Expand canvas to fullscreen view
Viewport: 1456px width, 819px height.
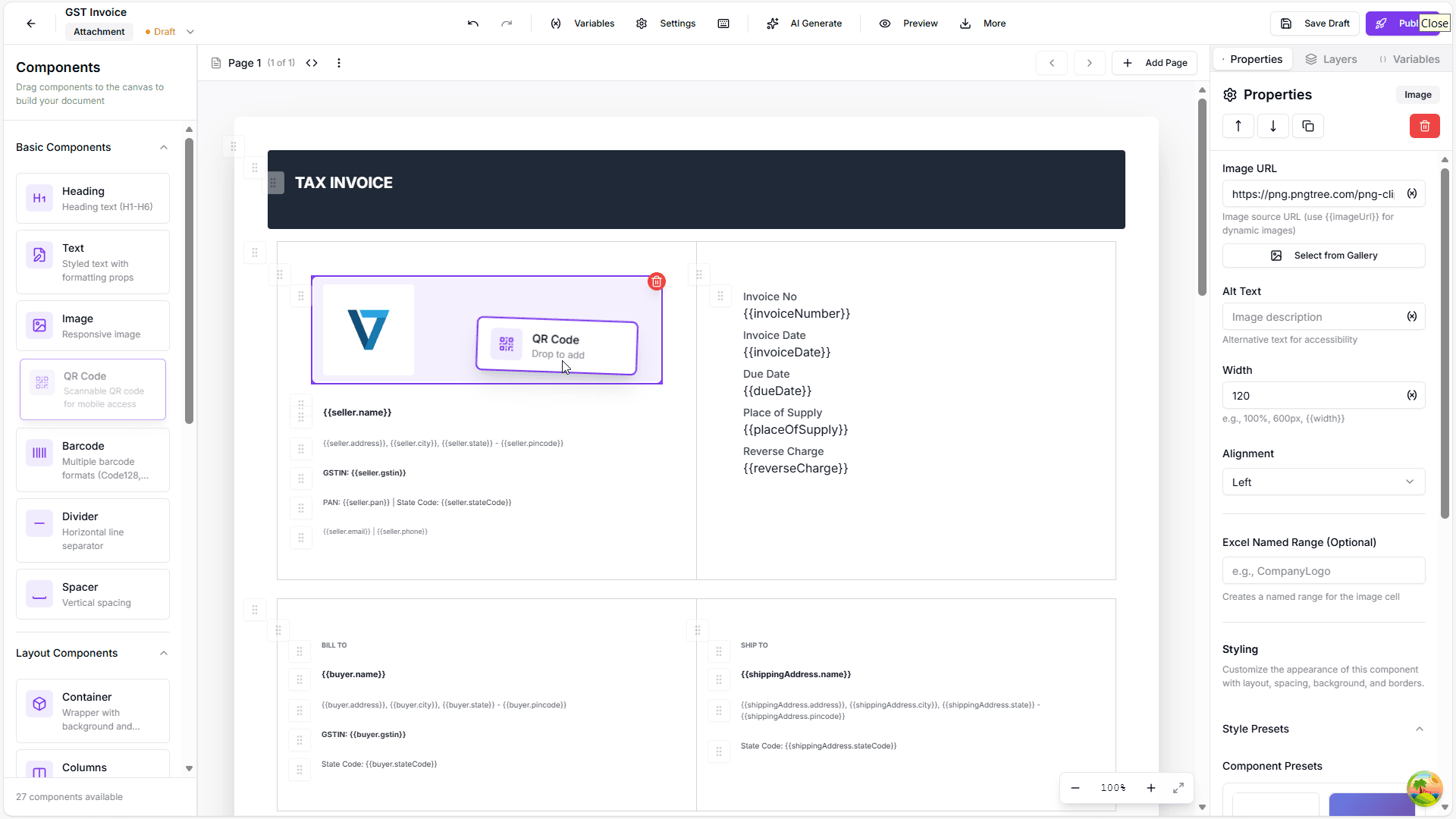click(1178, 788)
